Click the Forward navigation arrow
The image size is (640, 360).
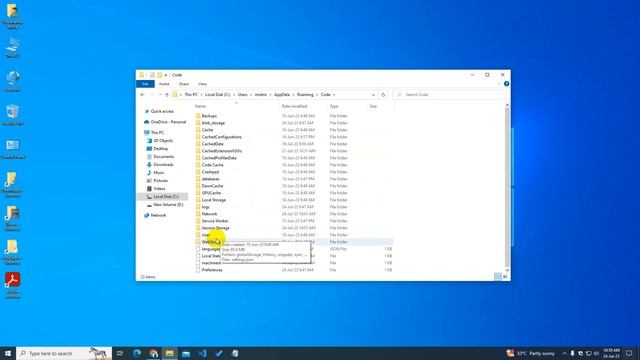click(x=152, y=95)
